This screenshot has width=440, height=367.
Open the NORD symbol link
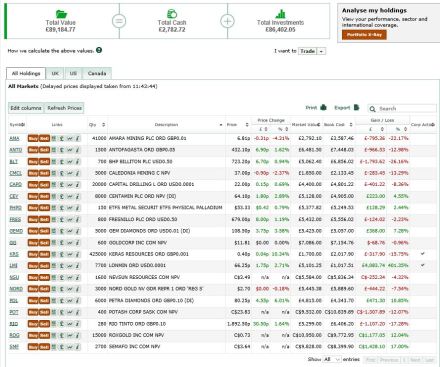[16, 289]
